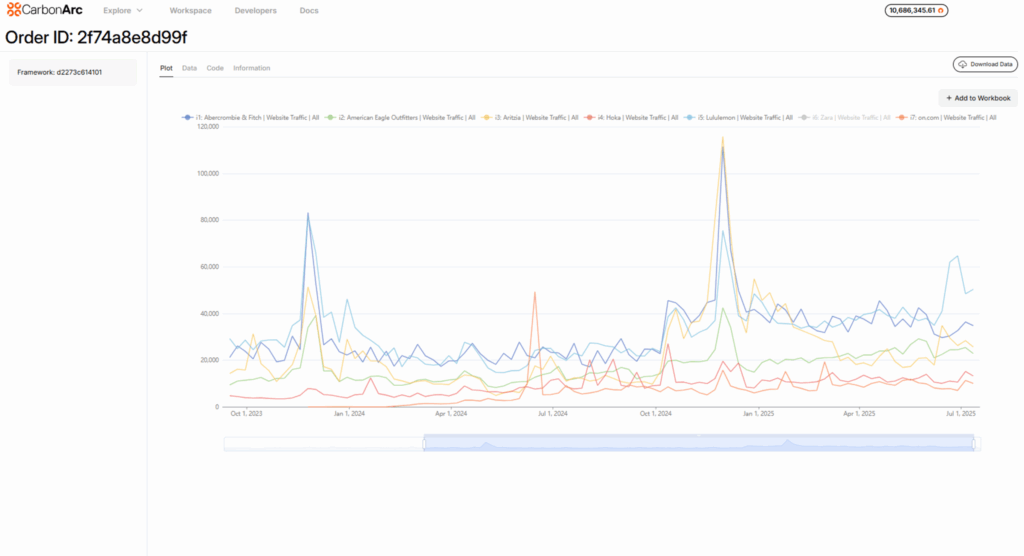Viewport: 1024px width, 556px height.
Task: Click the green American Eagle legend marker
Action: pyautogui.click(x=330, y=118)
